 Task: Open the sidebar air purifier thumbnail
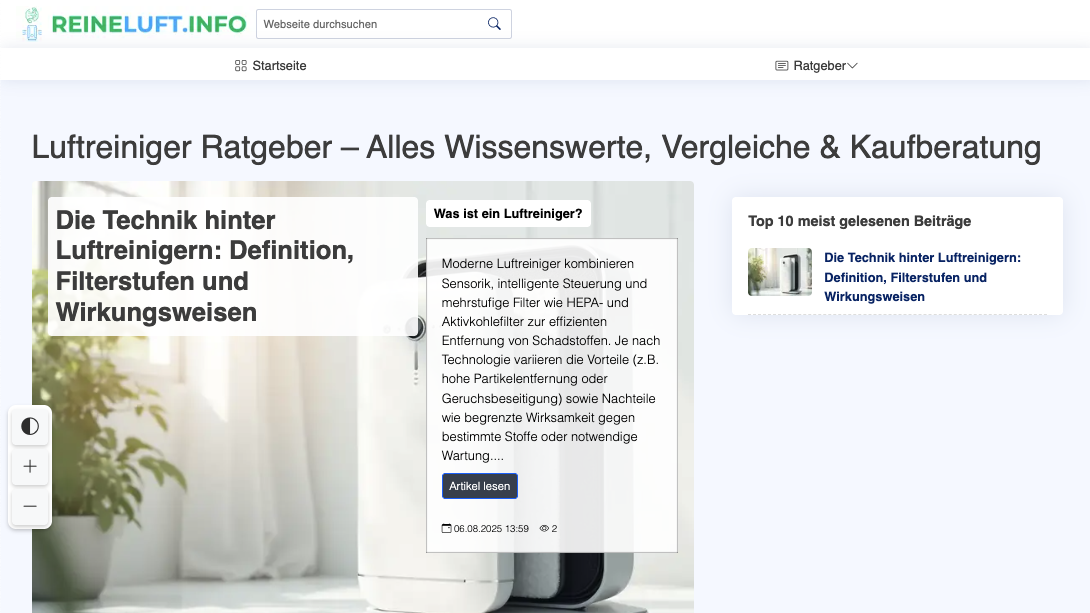779,272
